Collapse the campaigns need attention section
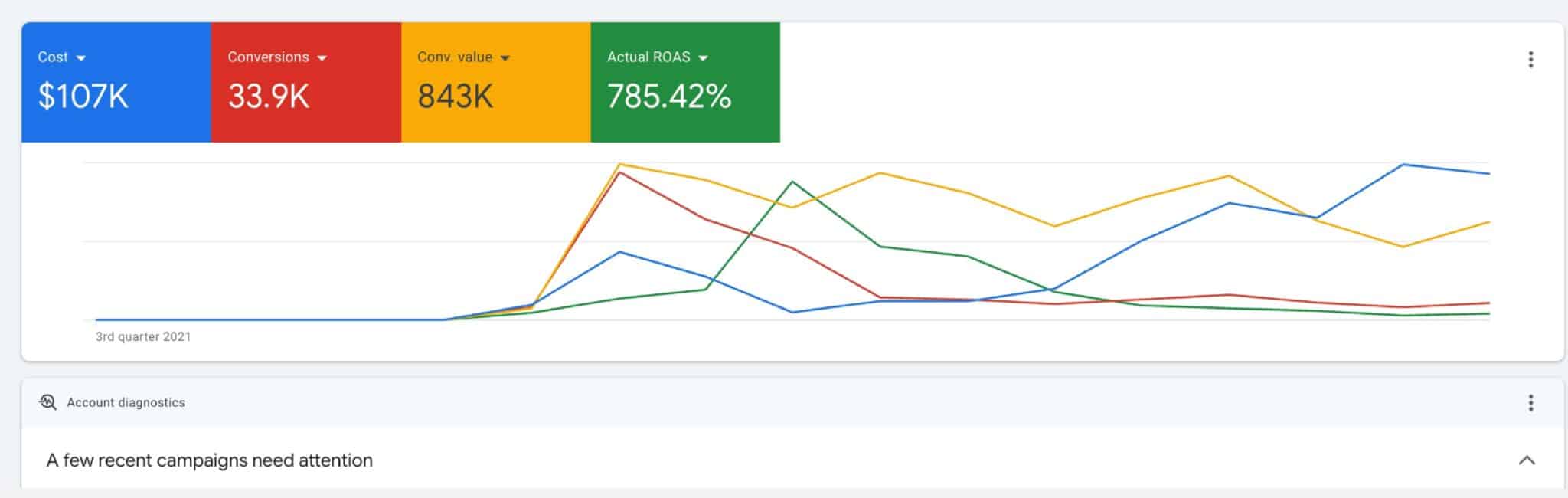The image size is (1568, 498). 1527,460
